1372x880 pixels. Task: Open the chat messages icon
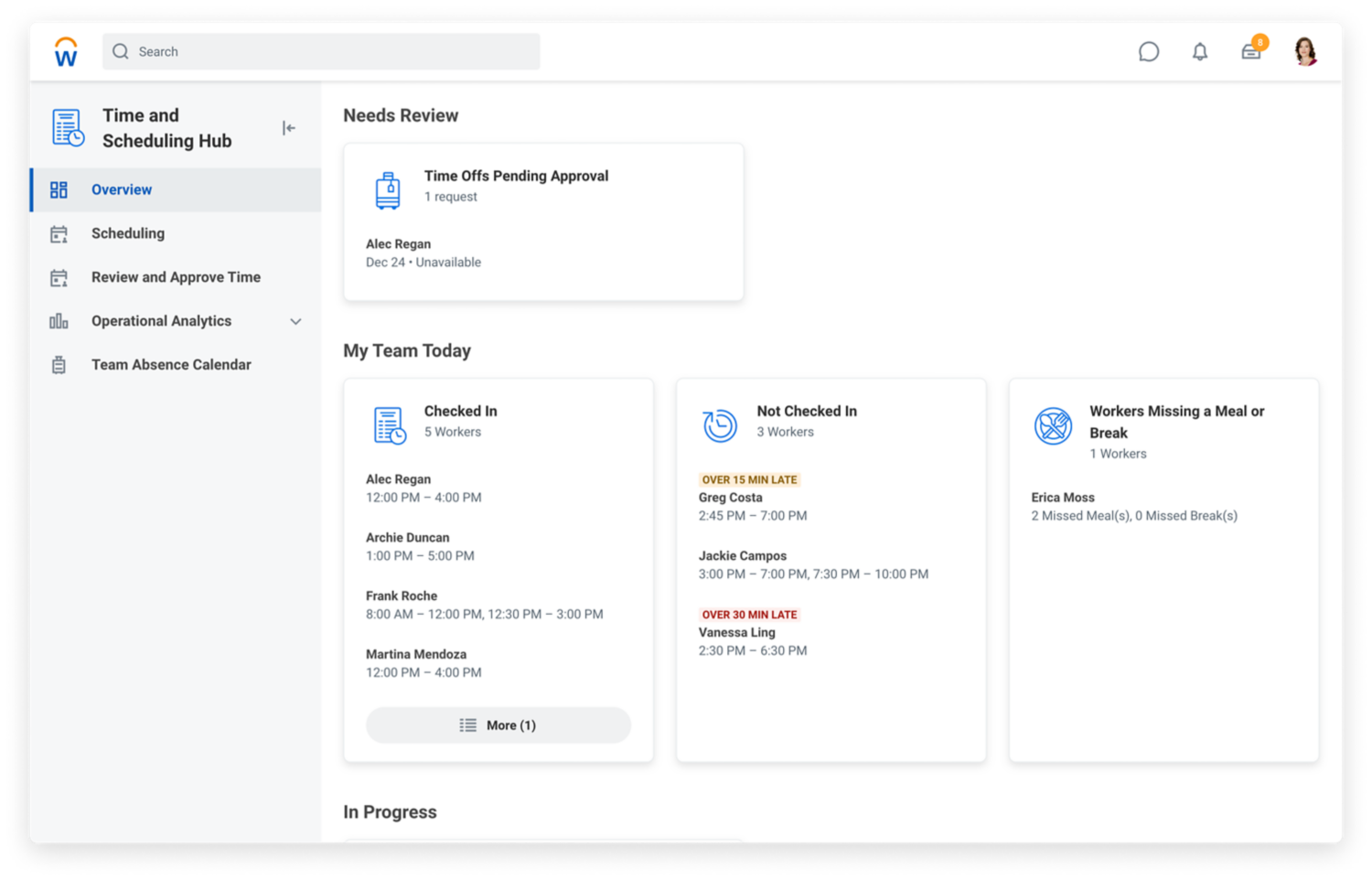(x=1148, y=52)
